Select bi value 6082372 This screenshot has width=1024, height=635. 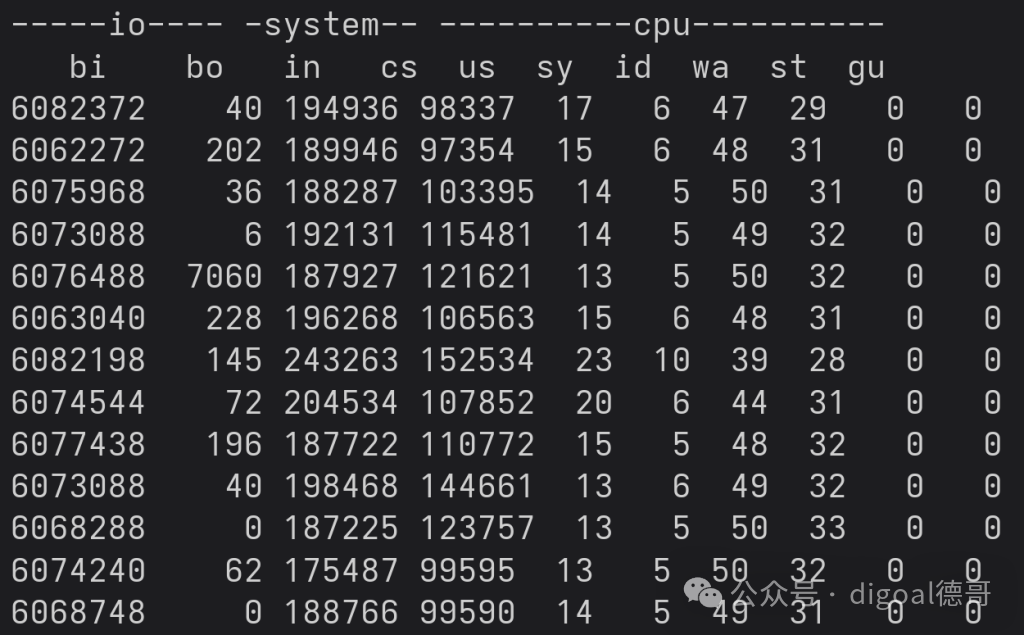point(78,108)
